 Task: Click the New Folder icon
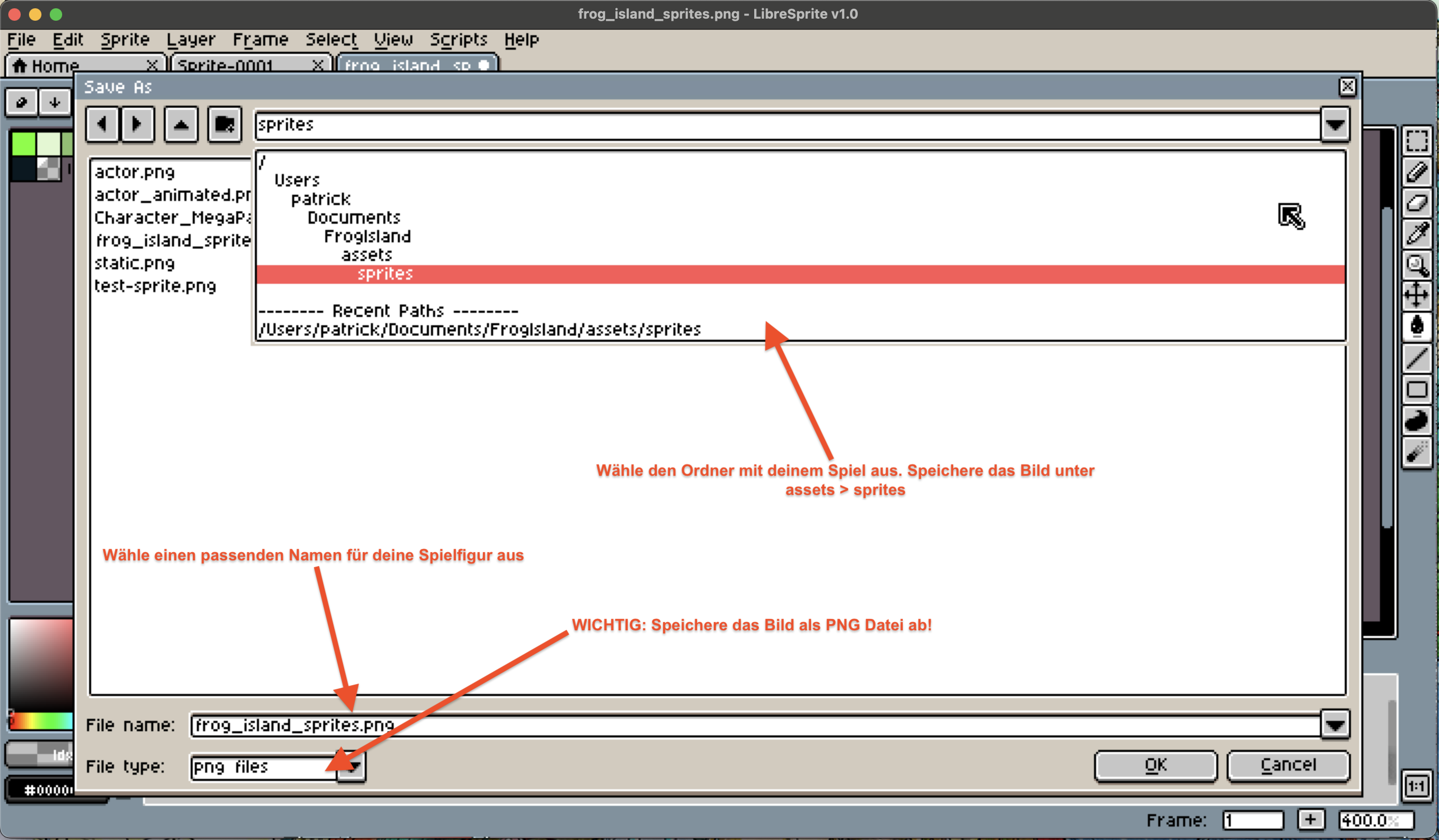224,124
